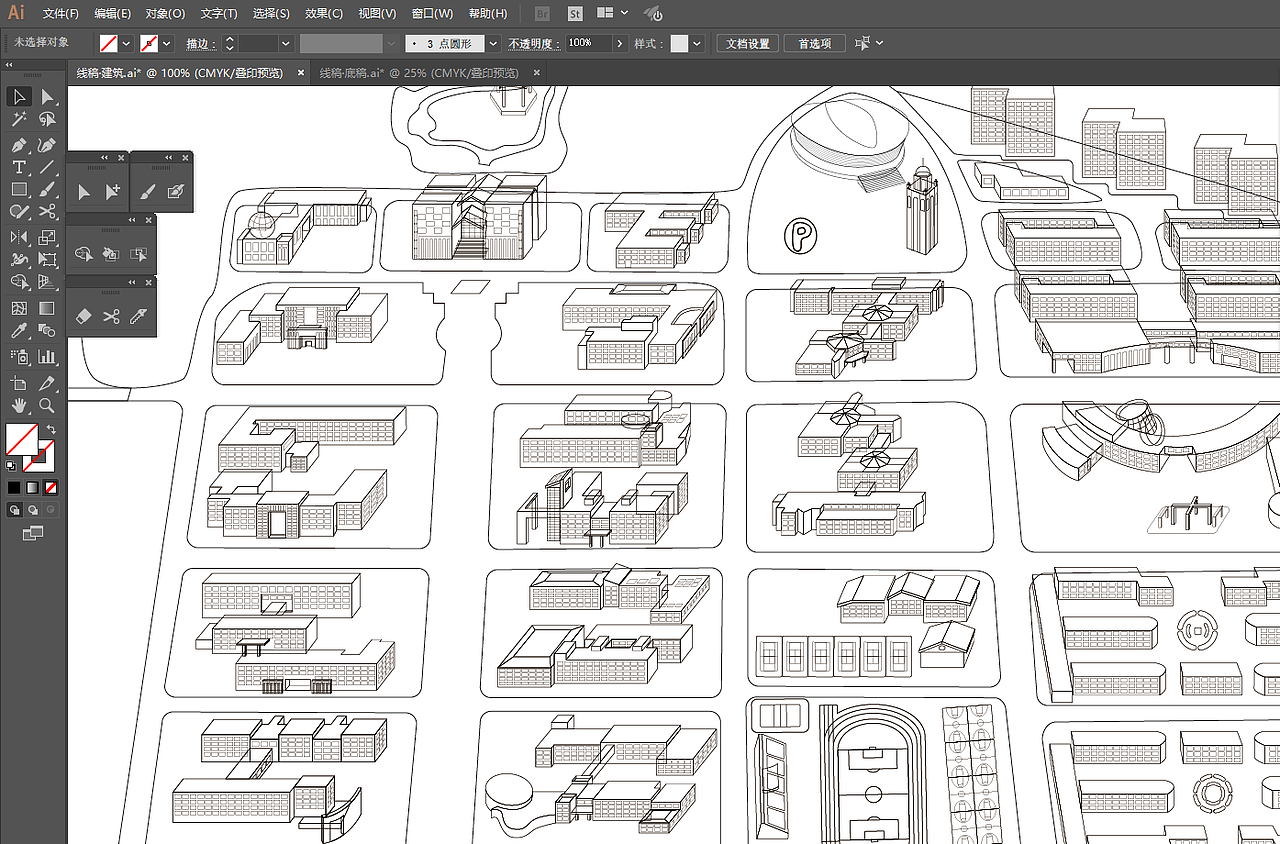Open the graphic style (样式) dropdown
This screenshot has height=844, width=1280.
(x=697, y=44)
